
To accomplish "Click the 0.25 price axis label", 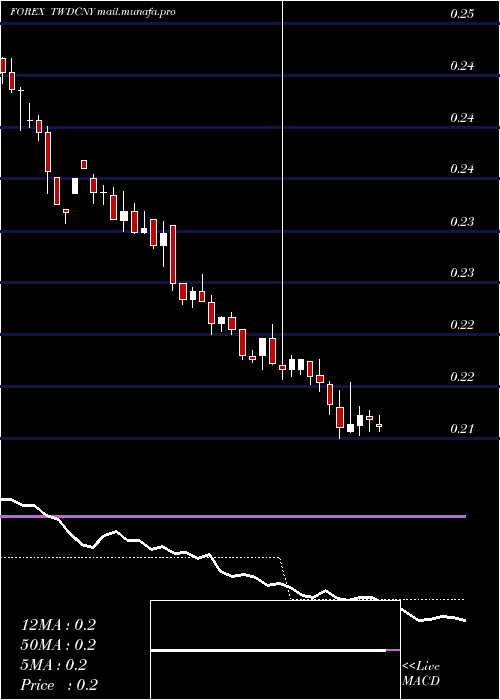I will pyautogui.click(x=462, y=14).
